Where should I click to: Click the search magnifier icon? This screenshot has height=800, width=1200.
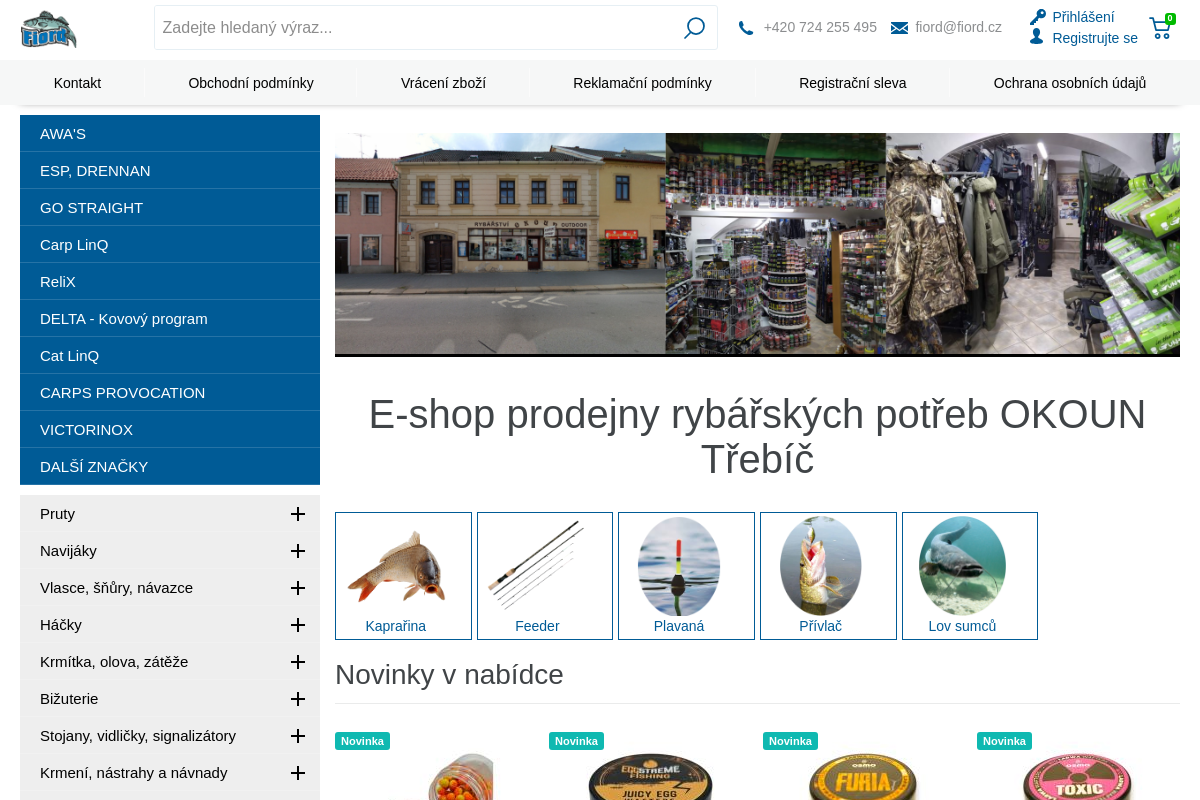(x=694, y=28)
